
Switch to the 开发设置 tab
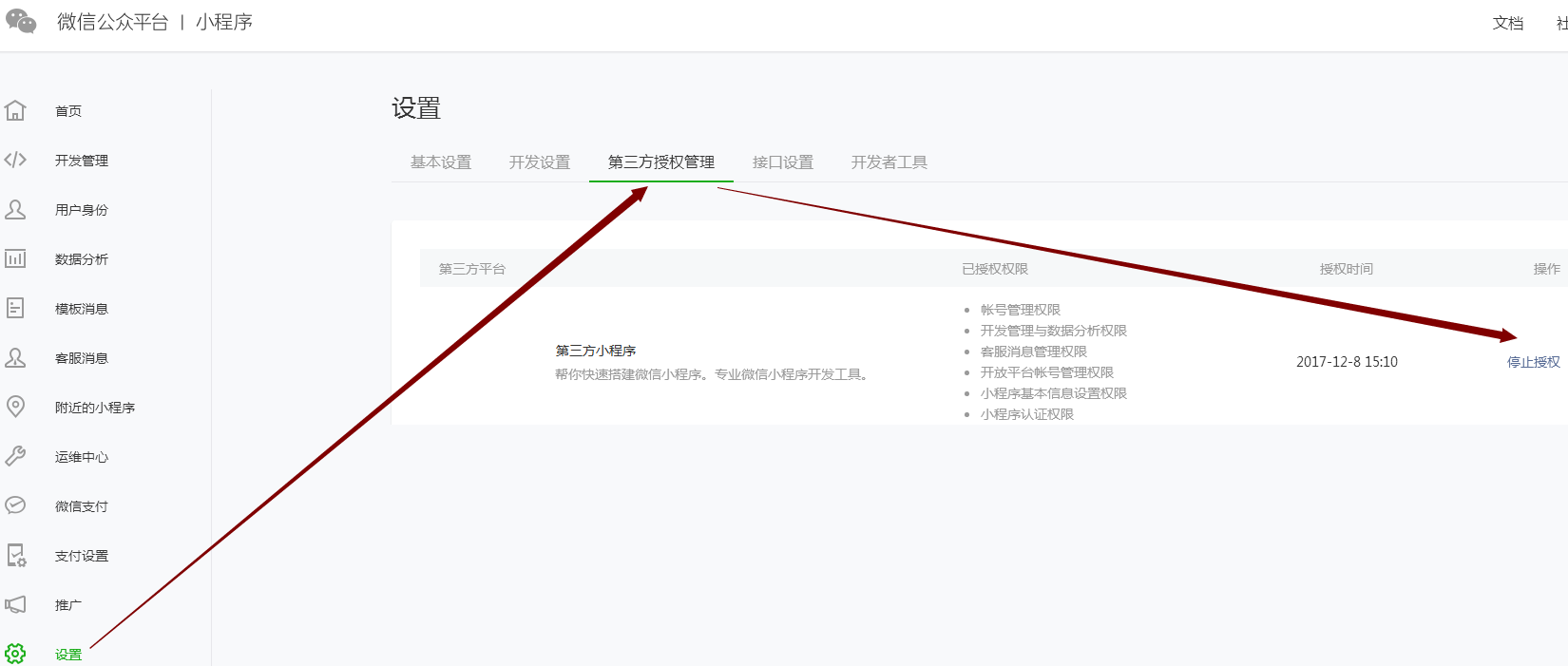coord(540,162)
